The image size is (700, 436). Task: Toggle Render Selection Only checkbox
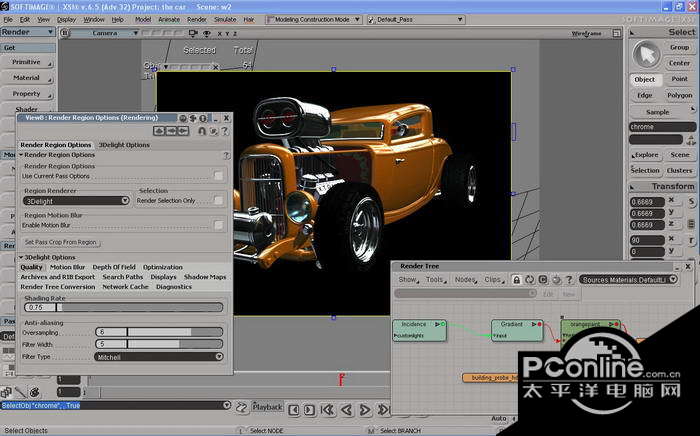click(x=218, y=200)
